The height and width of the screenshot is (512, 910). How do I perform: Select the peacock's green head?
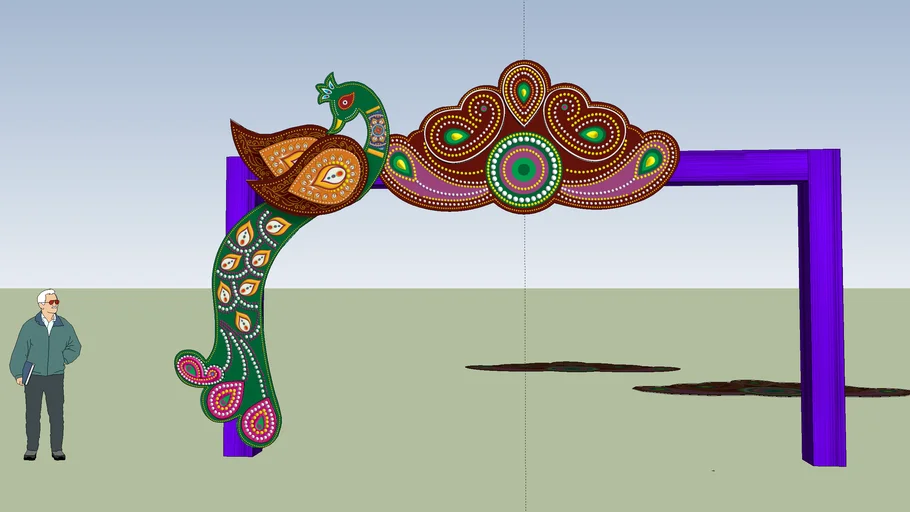(x=345, y=102)
